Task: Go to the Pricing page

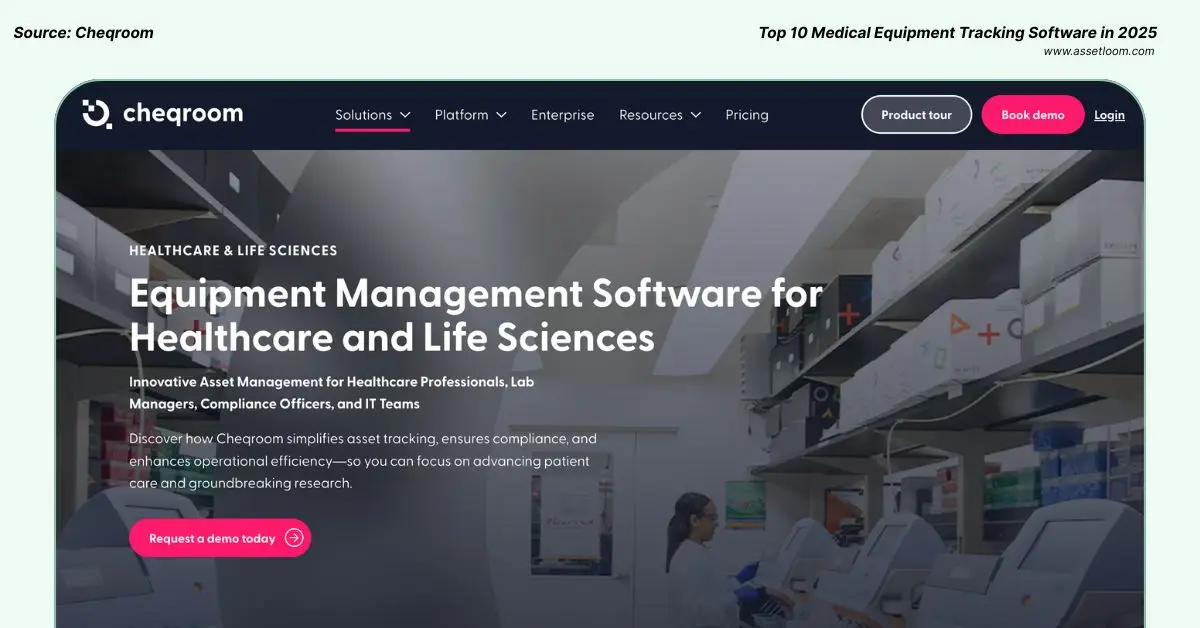Action: (747, 115)
